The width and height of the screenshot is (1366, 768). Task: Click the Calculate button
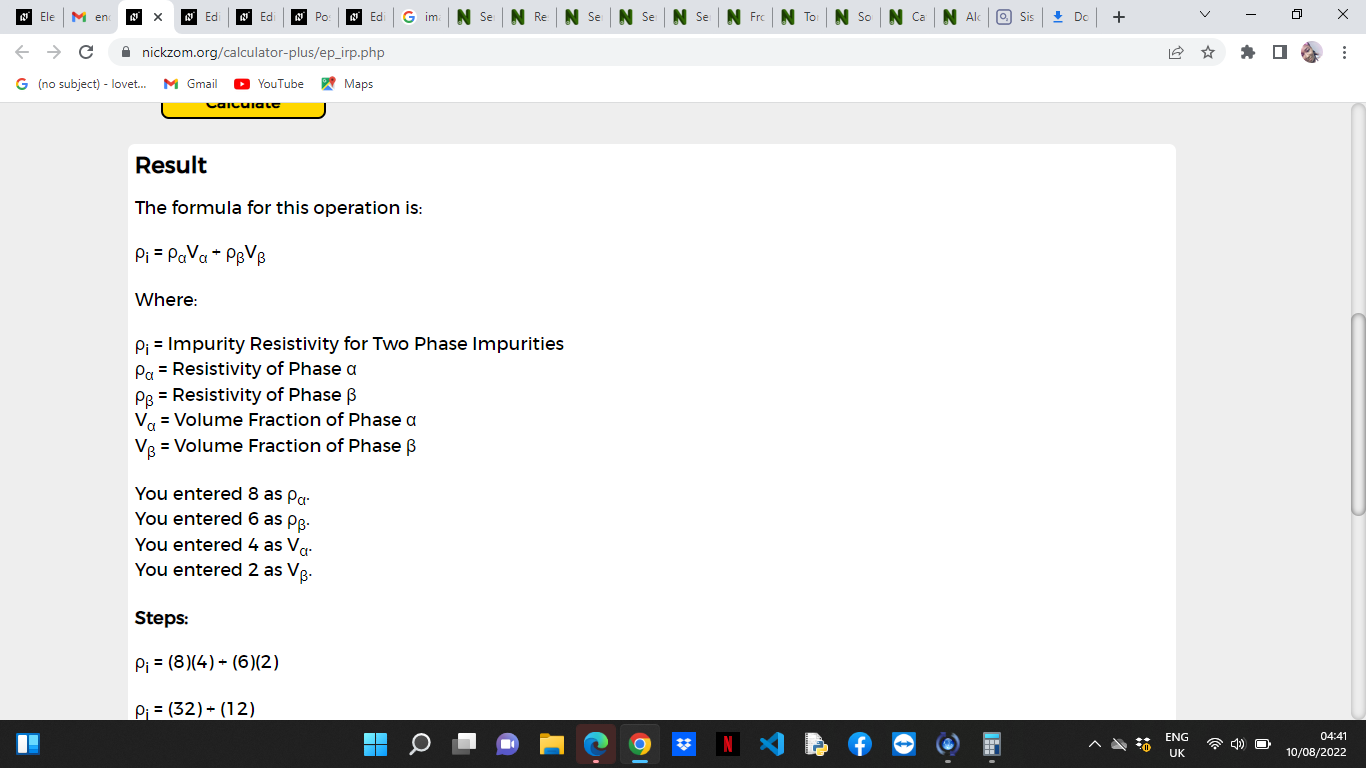(243, 109)
